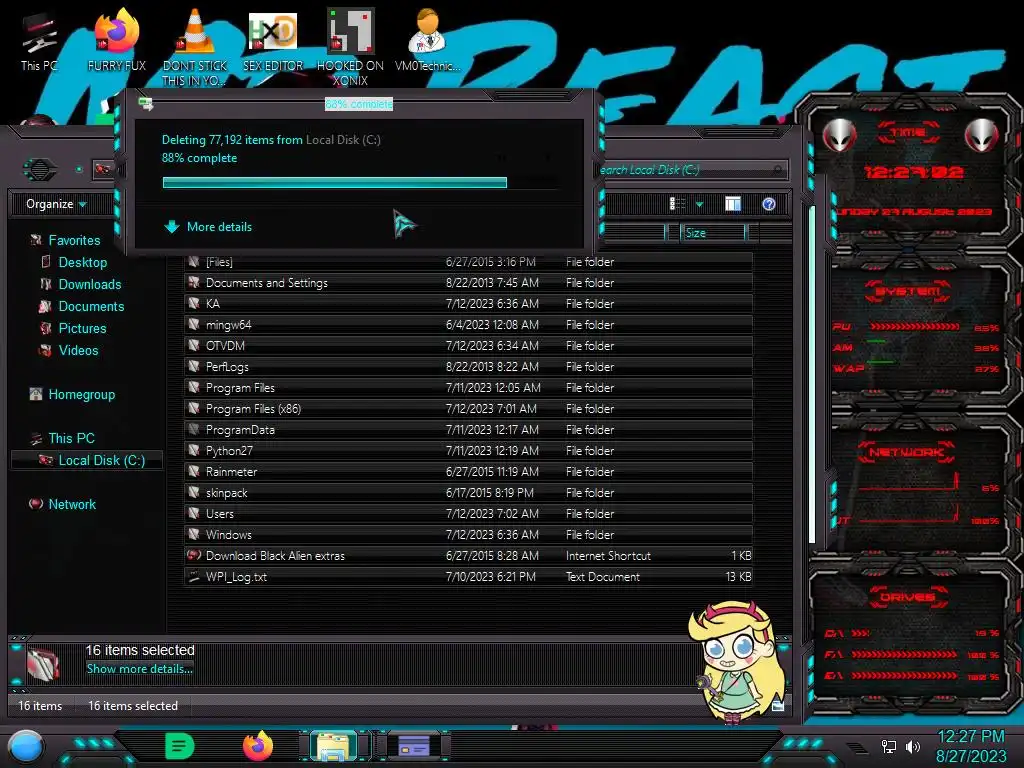This screenshot has height=768, width=1024.
Task: Select the Program Files folder
Action: click(468, 388)
